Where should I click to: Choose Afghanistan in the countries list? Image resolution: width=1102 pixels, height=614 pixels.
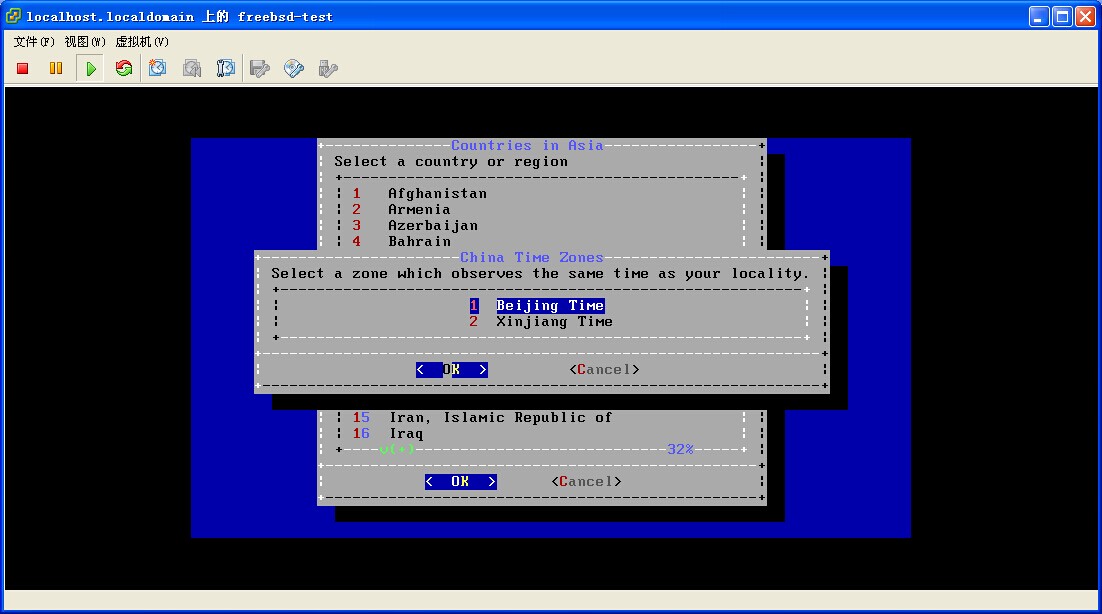pyautogui.click(x=437, y=194)
